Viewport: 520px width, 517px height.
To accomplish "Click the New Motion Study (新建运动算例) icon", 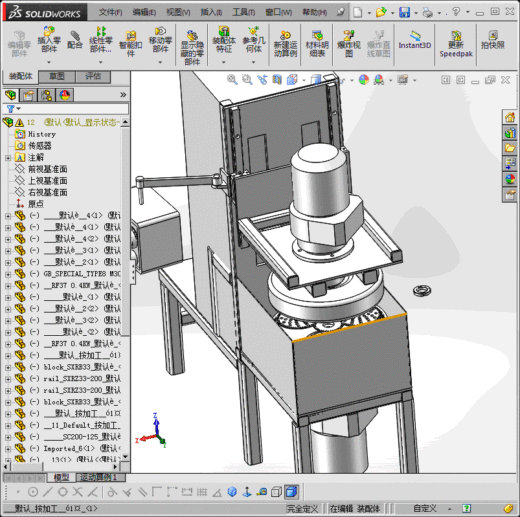I will [x=285, y=44].
